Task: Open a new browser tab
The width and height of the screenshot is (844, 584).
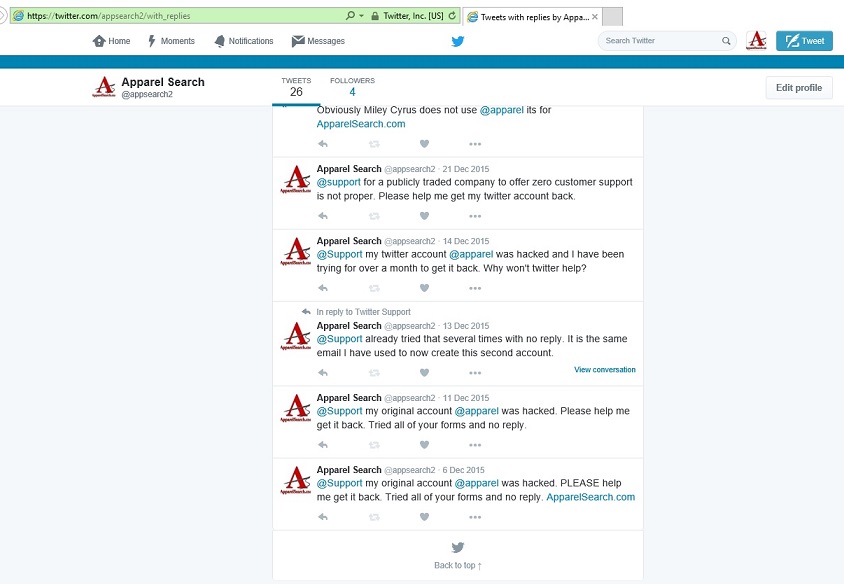Action: [613, 17]
